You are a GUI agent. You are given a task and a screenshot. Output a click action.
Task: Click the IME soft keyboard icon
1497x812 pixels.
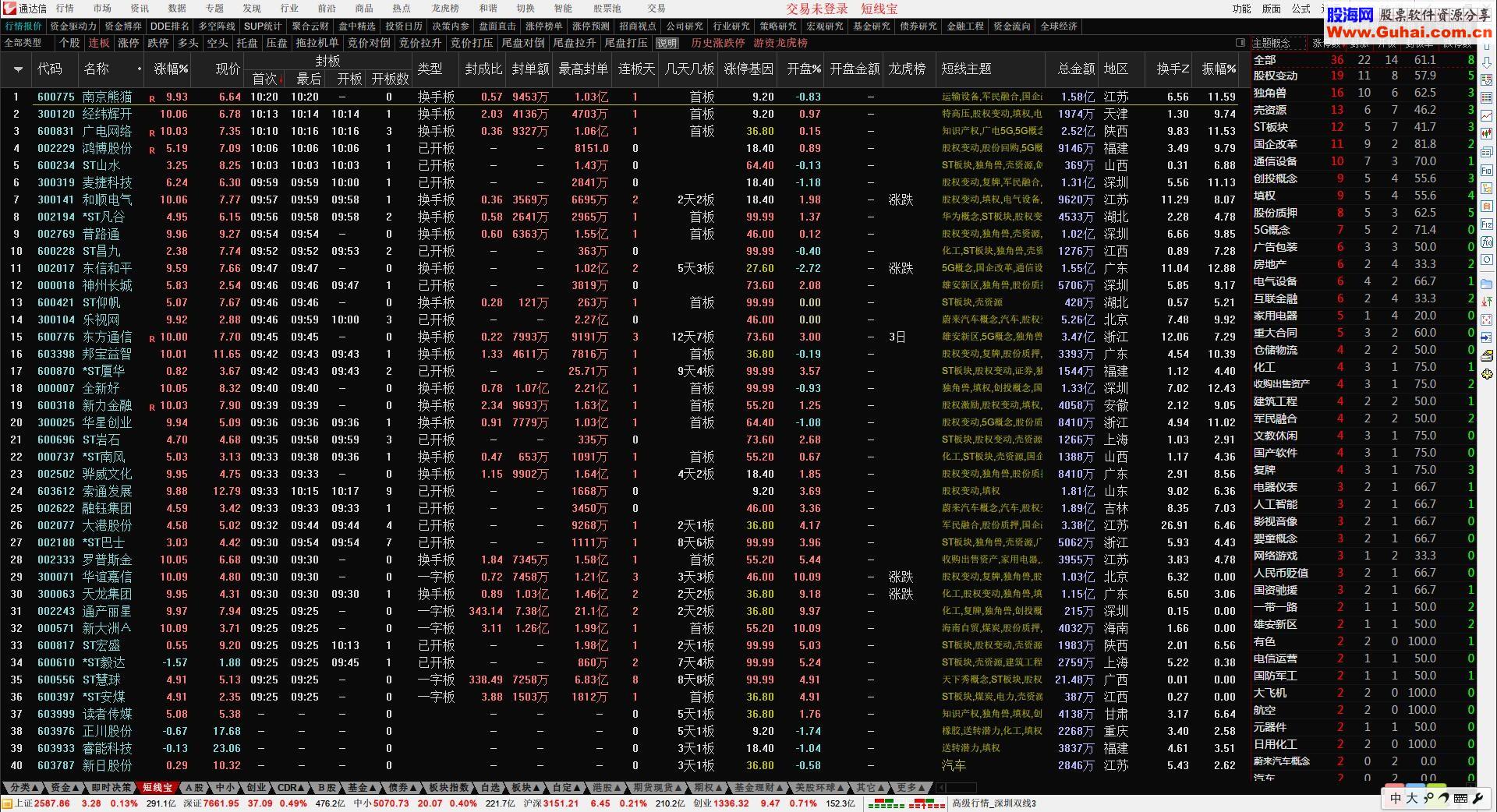pos(1461,798)
